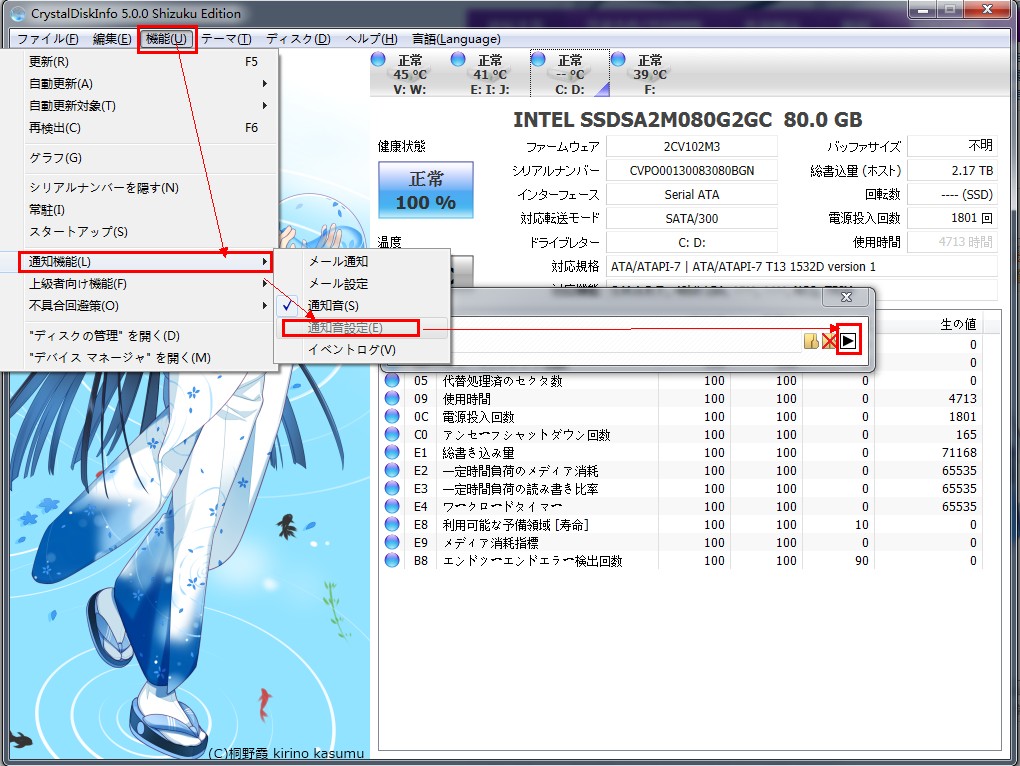Click the drive letter field C: D:
The width and height of the screenshot is (1020, 766).
(x=691, y=243)
